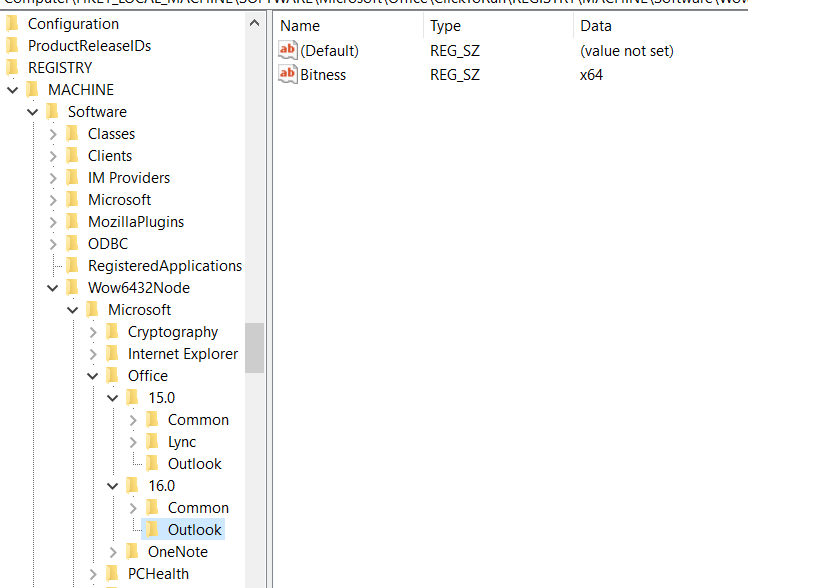Click the Classes key folder icon
The height and width of the screenshot is (588, 832).
point(73,134)
